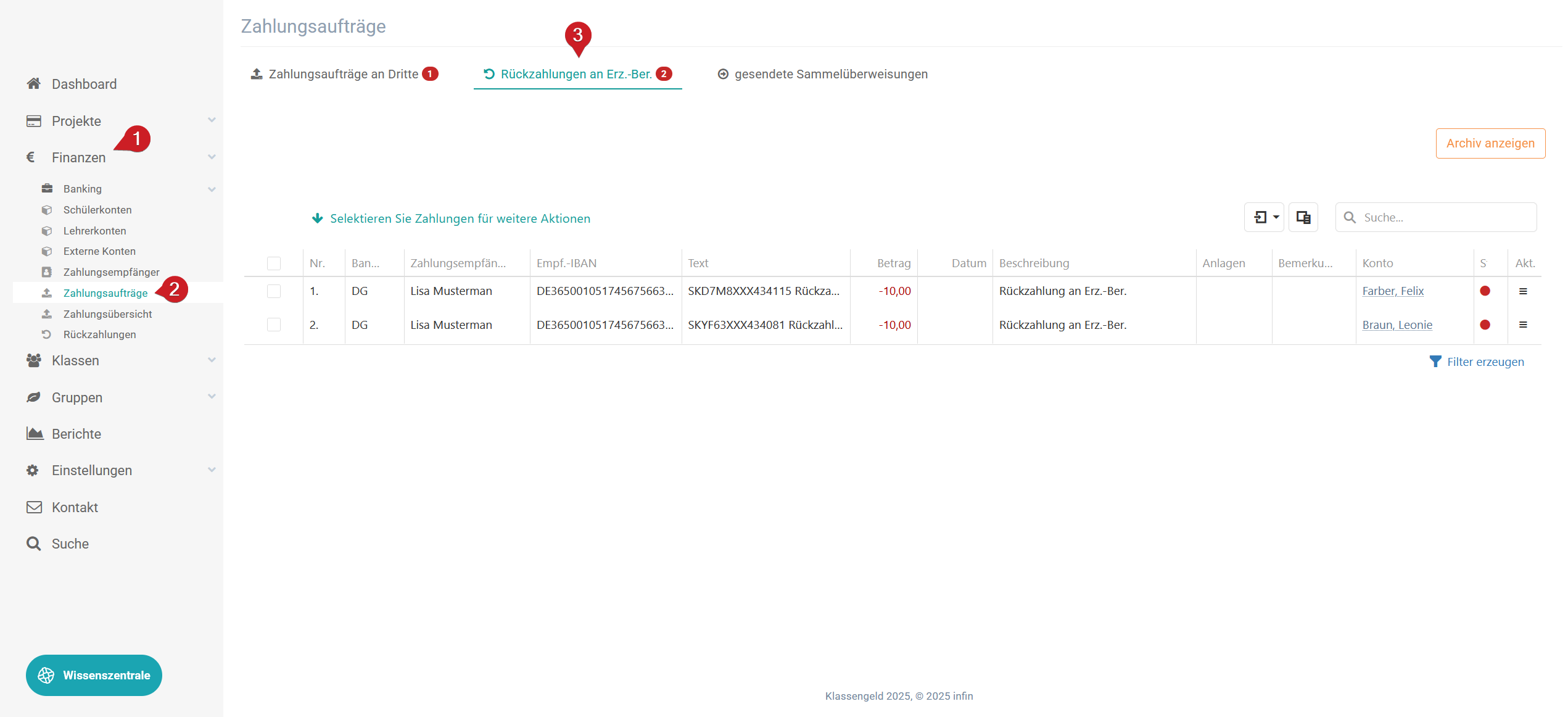Expand the Klassen menu chevron
This screenshot has width=1568, height=717.
[212, 360]
